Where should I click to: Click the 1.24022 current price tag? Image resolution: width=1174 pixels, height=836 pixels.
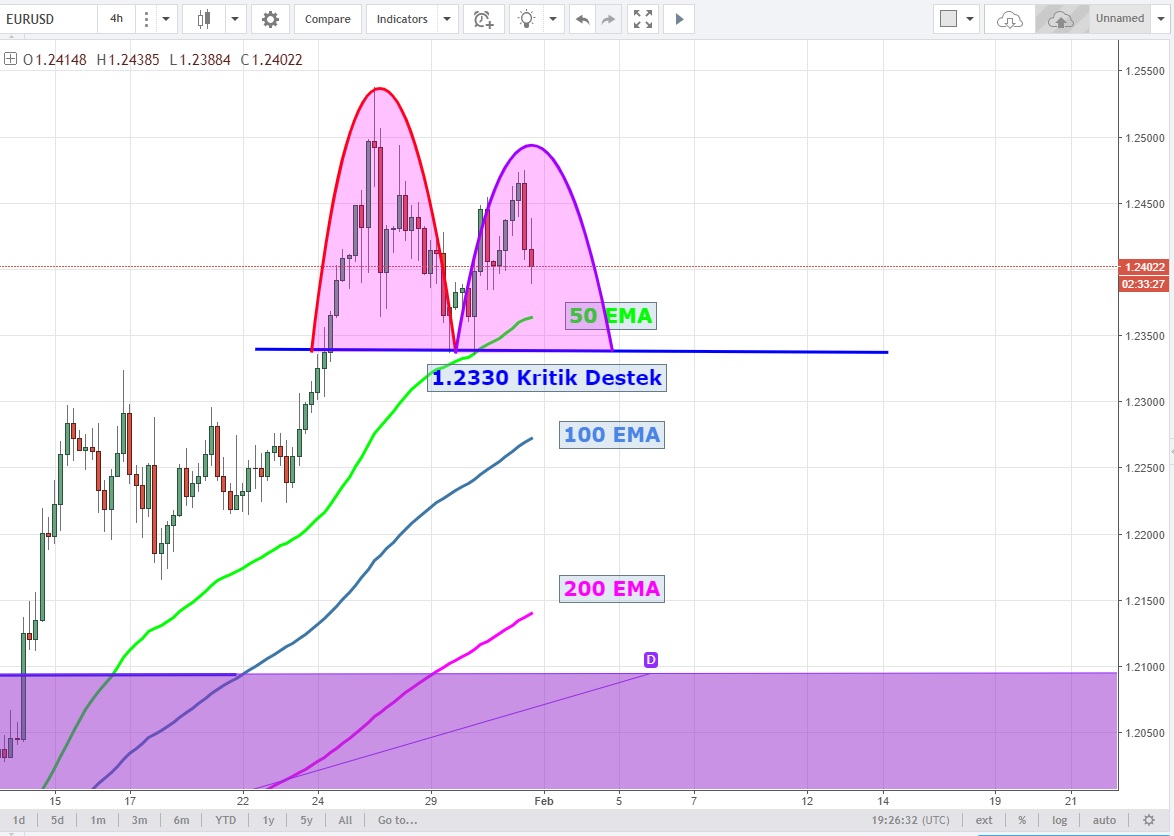(1145, 267)
